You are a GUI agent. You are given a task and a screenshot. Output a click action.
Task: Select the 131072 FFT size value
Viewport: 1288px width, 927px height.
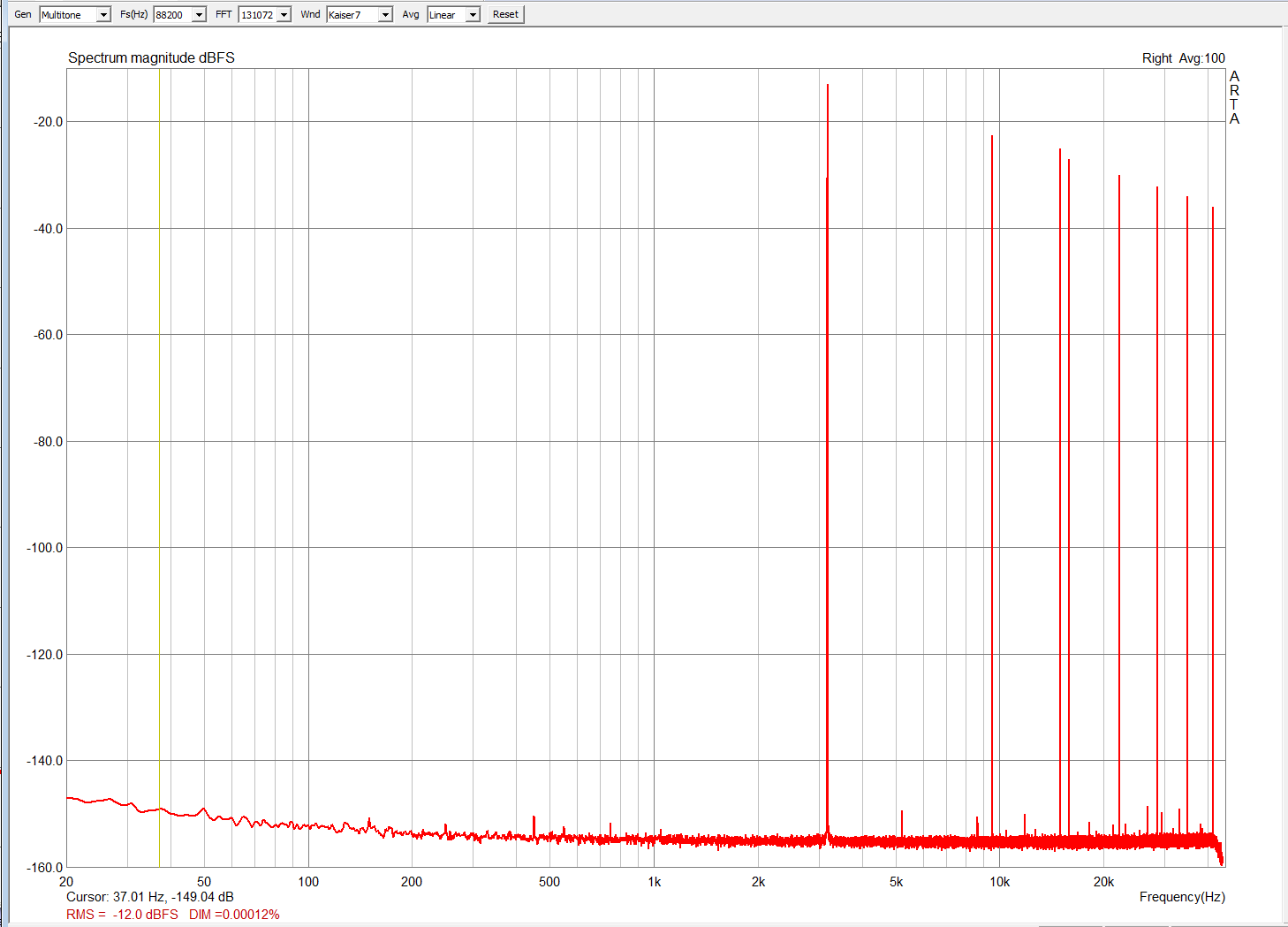(x=257, y=15)
